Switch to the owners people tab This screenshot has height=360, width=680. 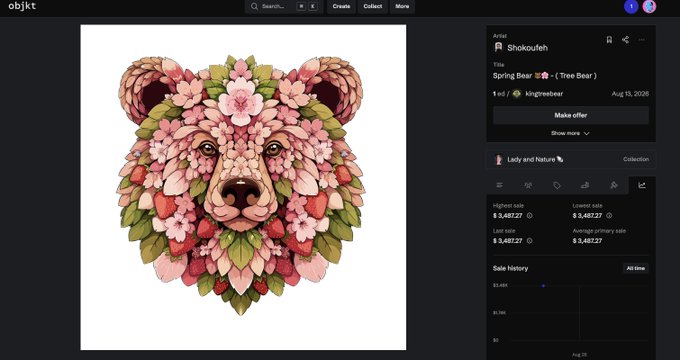point(528,185)
